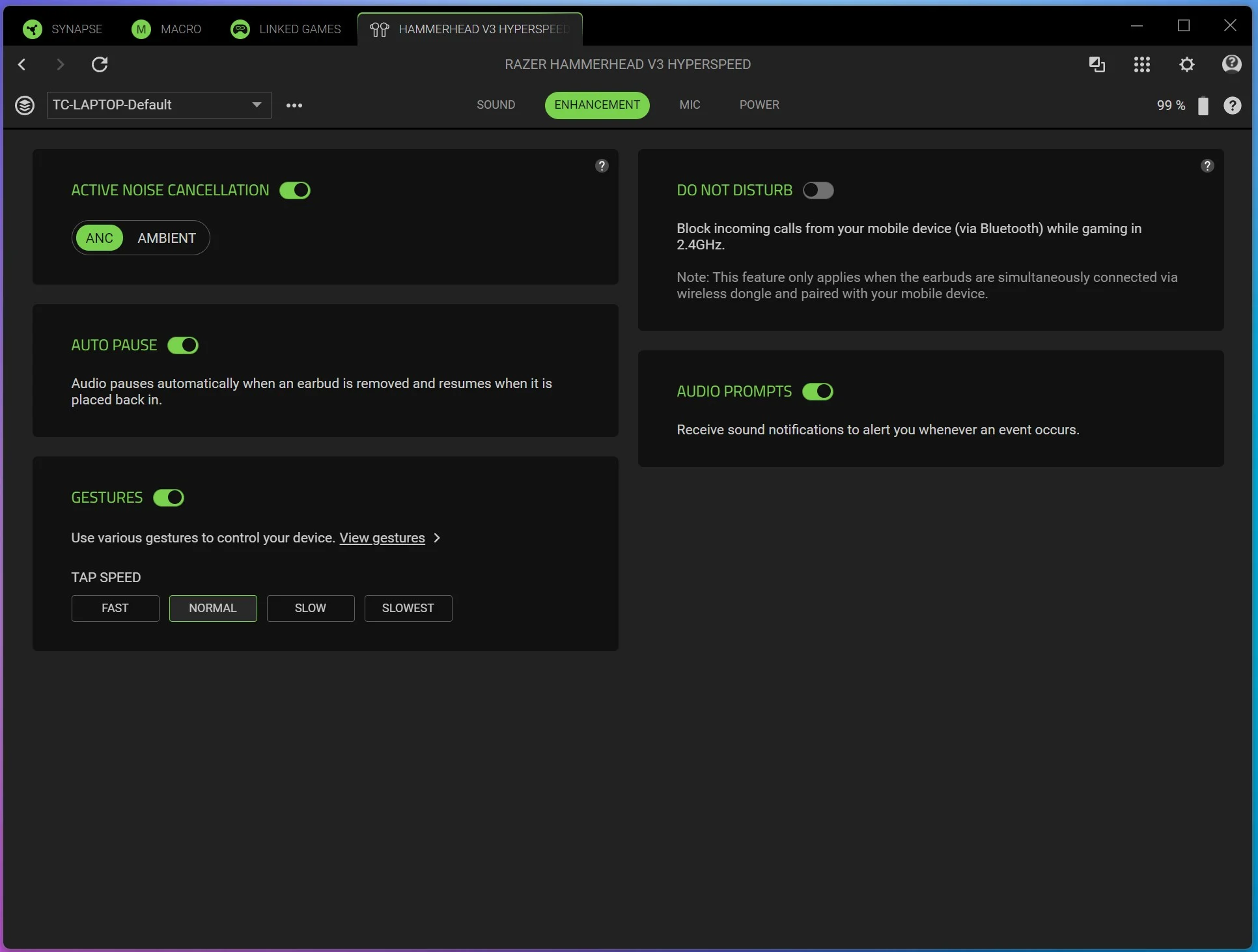This screenshot has height=952, width=1258.
Task: Minimize the Synapse window
Action: (x=1137, y=26)
